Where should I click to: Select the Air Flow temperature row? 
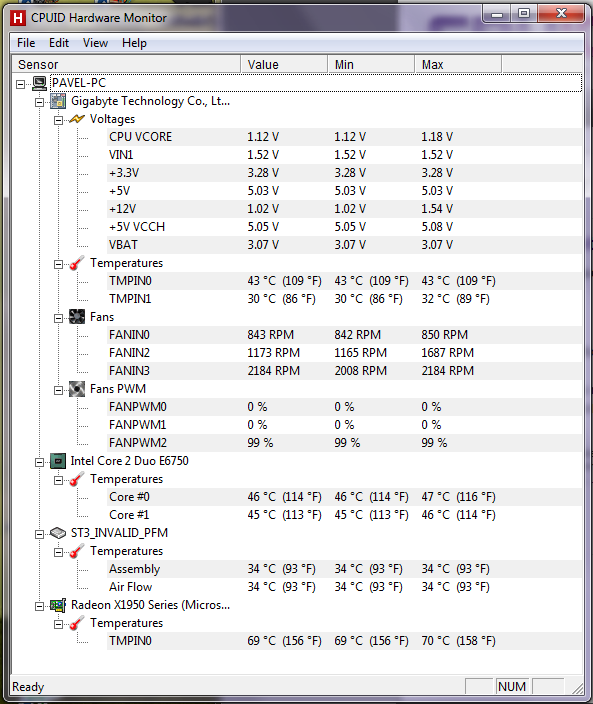[344, 587]
